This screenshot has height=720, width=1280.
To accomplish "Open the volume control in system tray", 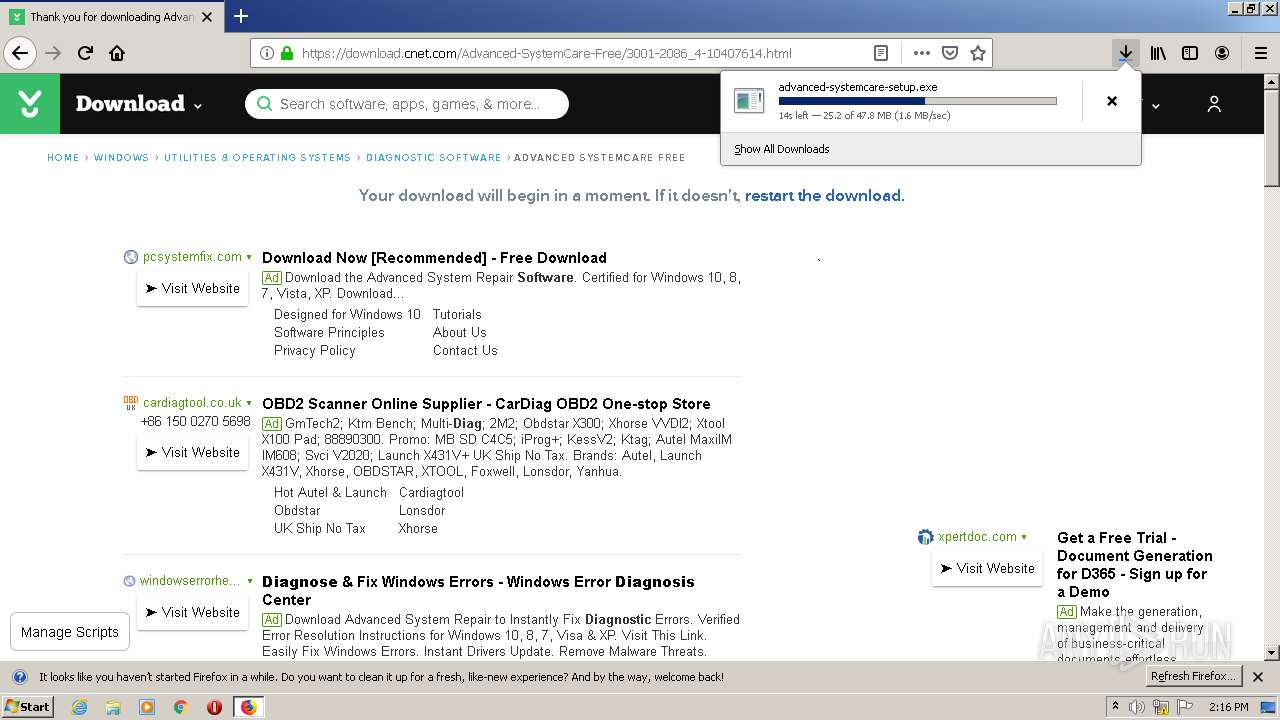I will tap(1137, 707).
